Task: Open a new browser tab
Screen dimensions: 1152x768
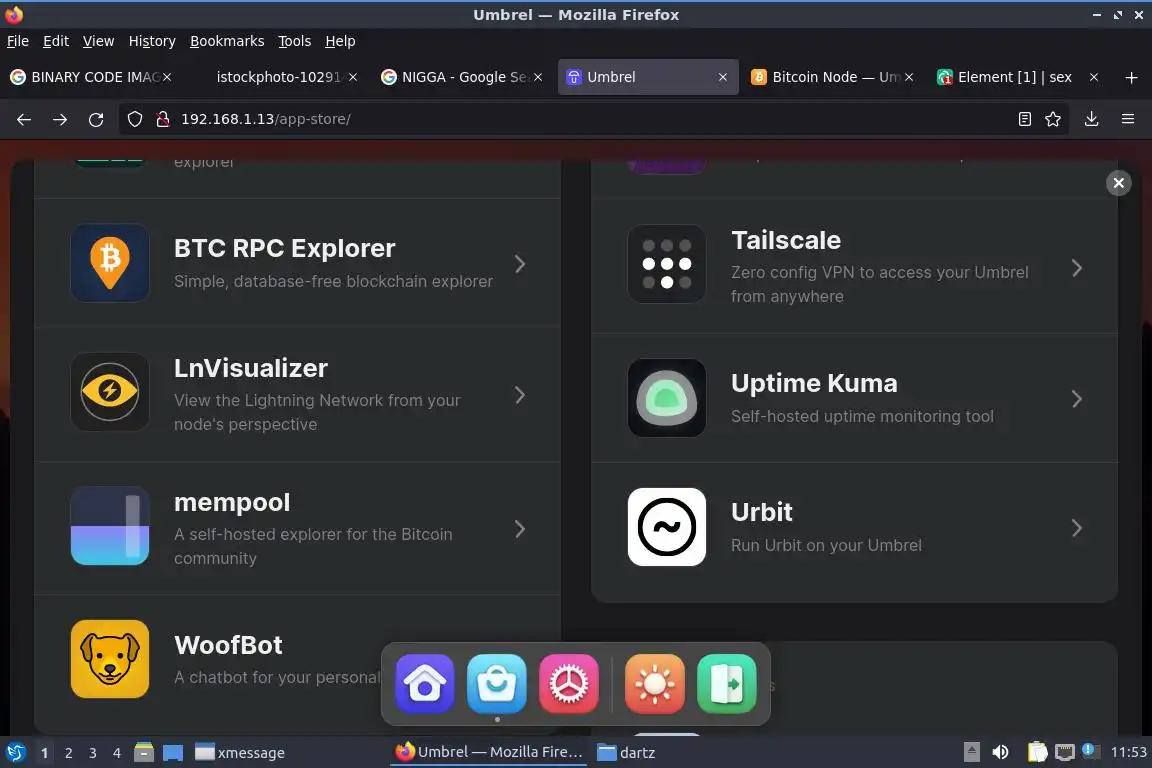Action: point(1131,77)
